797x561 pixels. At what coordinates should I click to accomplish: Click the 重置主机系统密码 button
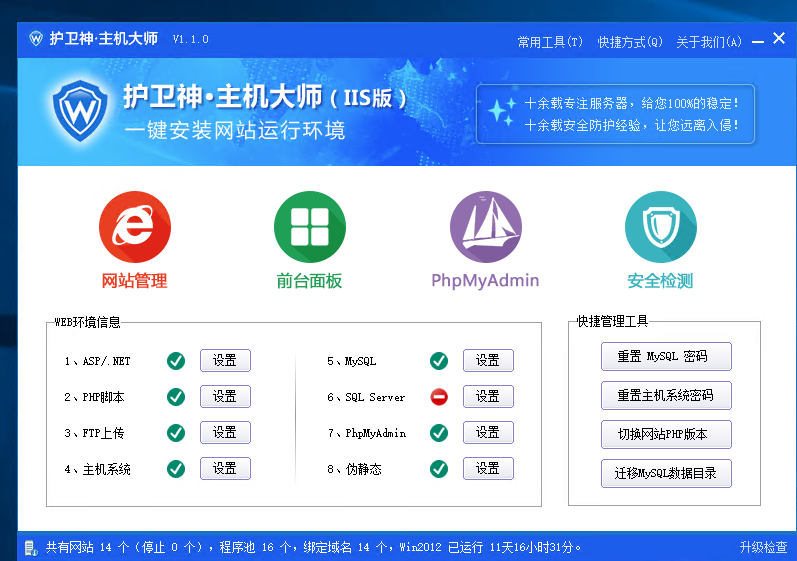(666, 395)
